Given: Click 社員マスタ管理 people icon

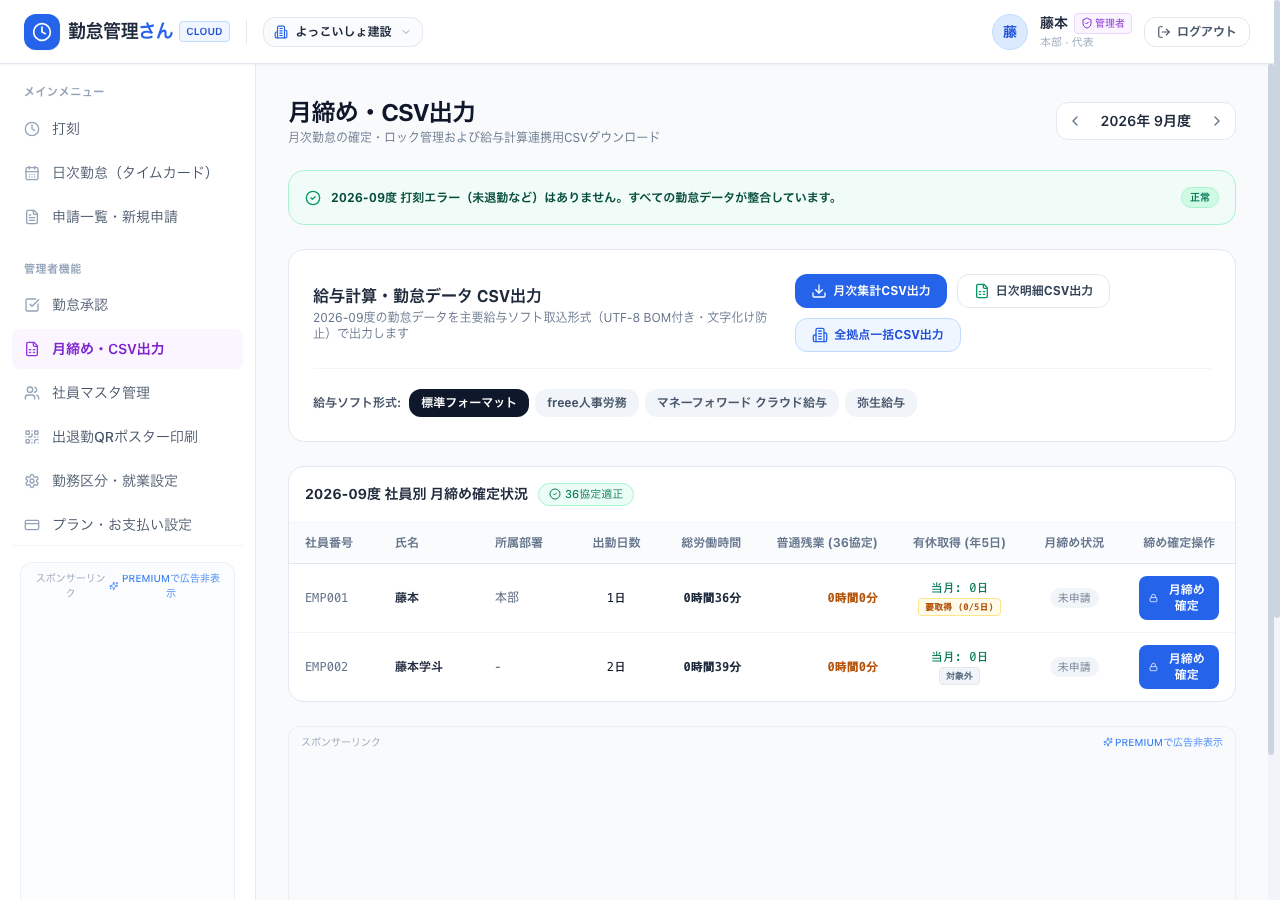Looking at the screenshot, I should pyautogui.click(x=32, y=393).
